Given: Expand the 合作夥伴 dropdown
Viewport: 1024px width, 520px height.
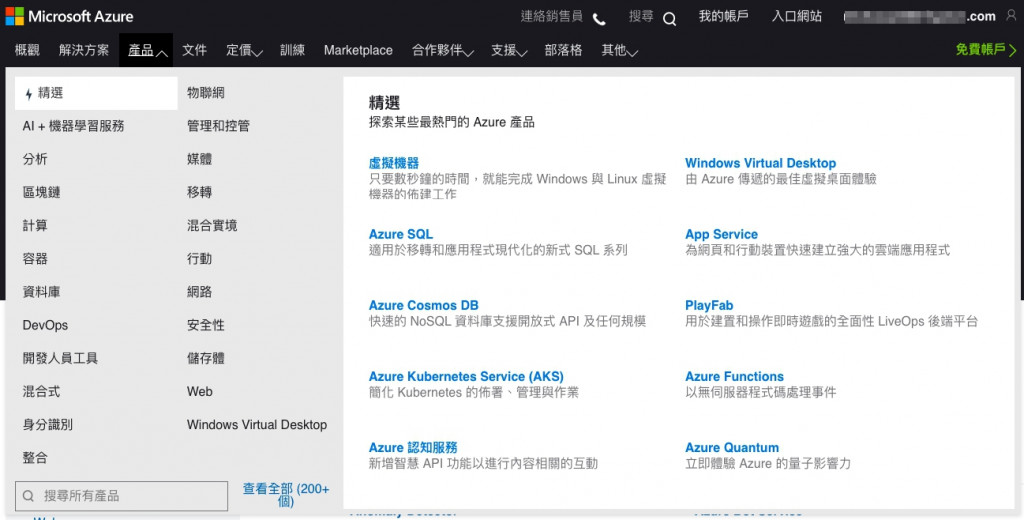Looking at the screenshot, I should 443,50.
